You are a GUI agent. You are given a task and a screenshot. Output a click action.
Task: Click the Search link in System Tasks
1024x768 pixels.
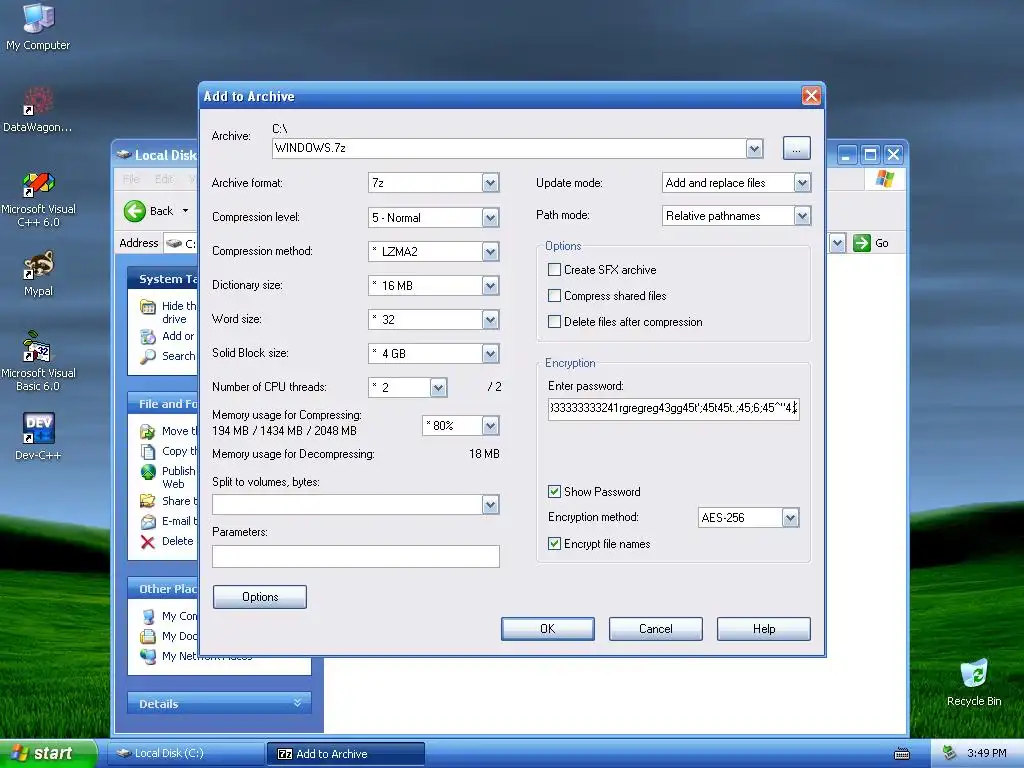178,356
